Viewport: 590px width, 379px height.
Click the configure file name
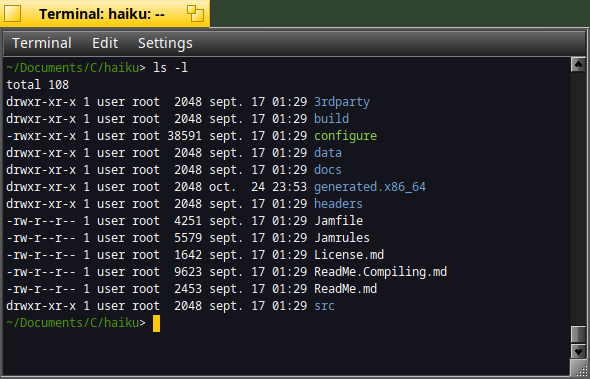[345, 136]
